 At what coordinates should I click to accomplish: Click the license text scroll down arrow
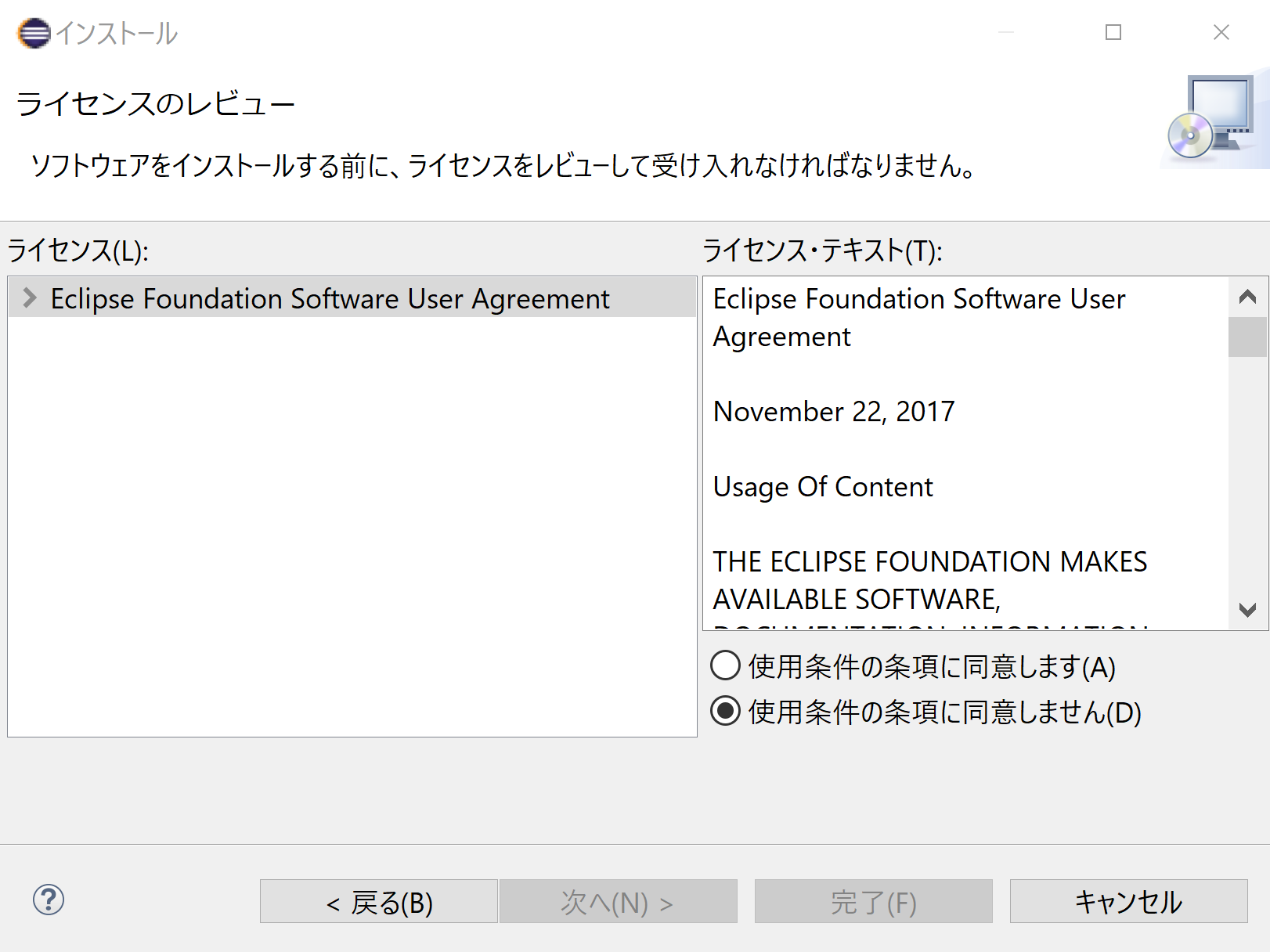1248,610
